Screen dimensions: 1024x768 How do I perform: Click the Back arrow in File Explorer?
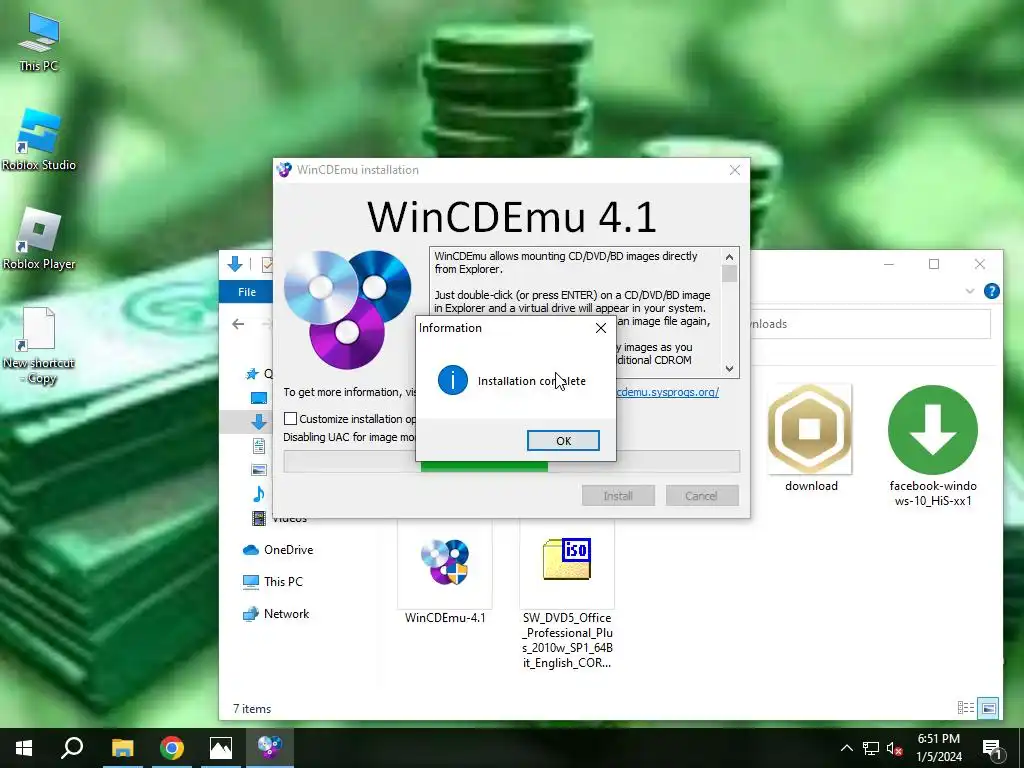pos(238,324)
